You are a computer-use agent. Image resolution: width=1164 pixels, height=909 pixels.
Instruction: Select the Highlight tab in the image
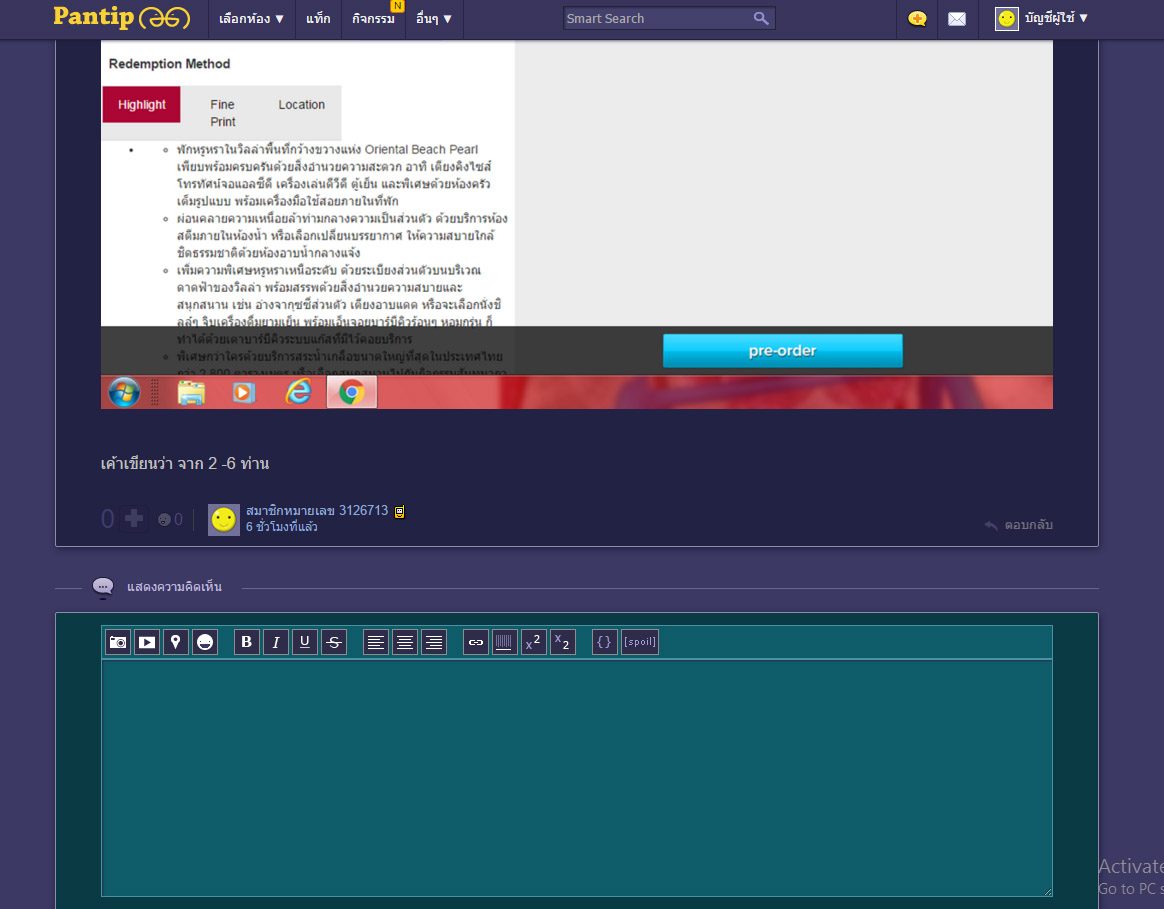[x=141, y=105]
